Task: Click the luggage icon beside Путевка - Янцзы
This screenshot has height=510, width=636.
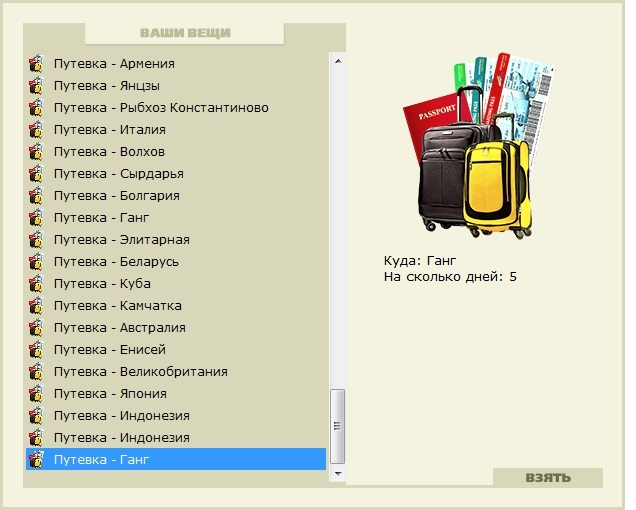Action: 36,86
